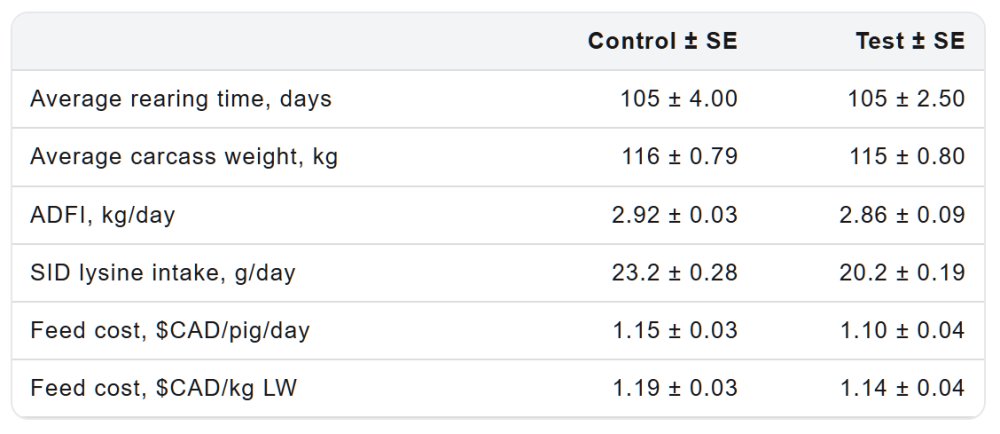Click the "Test ± SE" column header
The image size is (1000, 434).
pos(909,41)
